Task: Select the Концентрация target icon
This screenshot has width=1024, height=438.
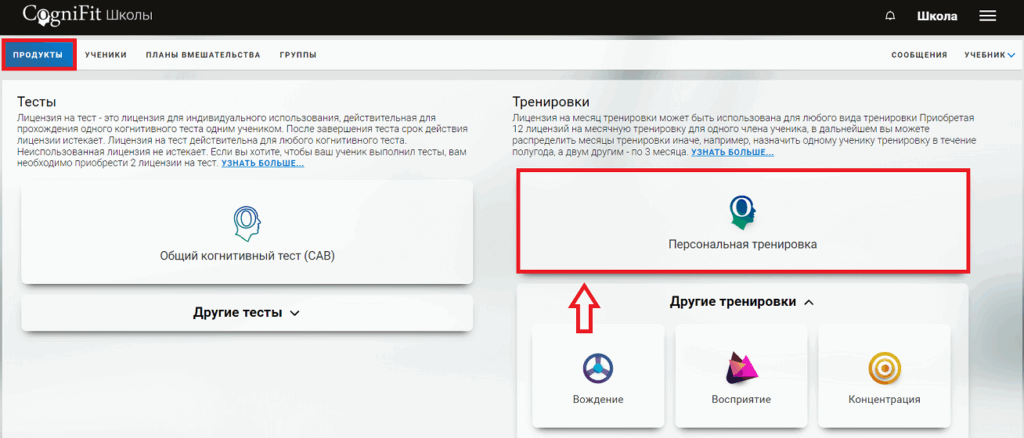Action: pyautogui.click(x=884, y=368)
